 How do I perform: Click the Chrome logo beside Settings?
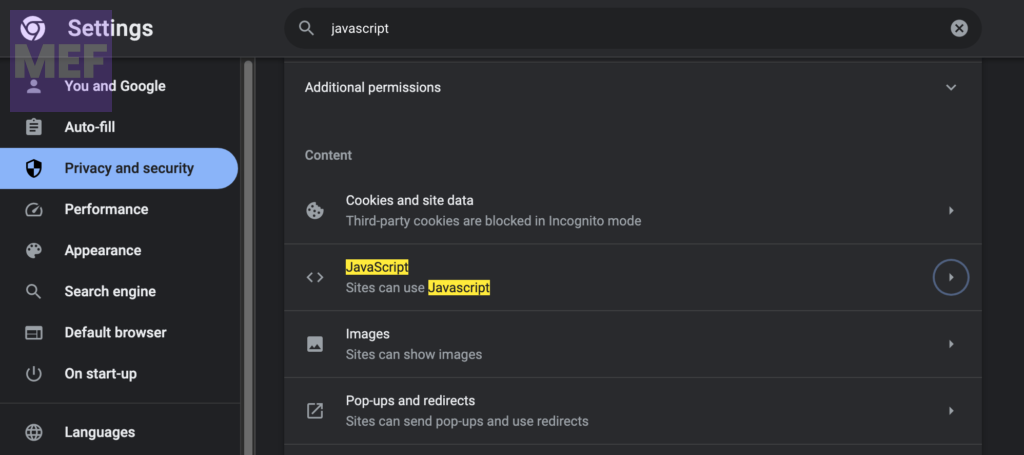[33, 29]
